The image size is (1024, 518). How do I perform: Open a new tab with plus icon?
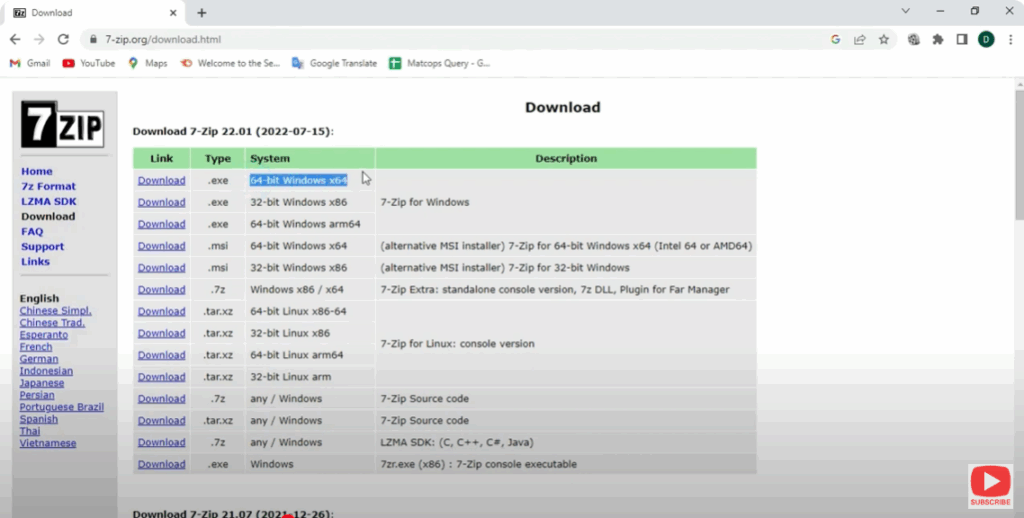pyautogui.click(x=202, y=12)
